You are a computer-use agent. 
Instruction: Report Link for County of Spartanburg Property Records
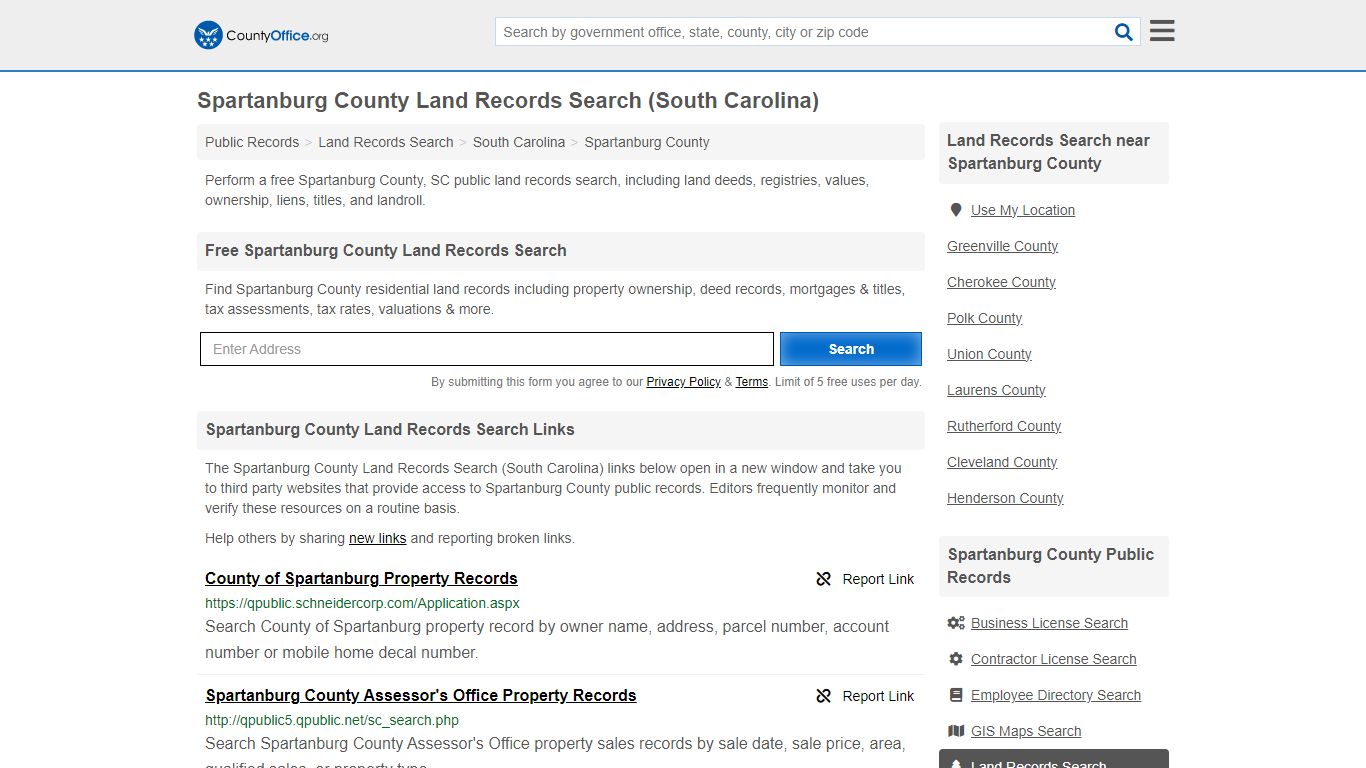(878, 579)
